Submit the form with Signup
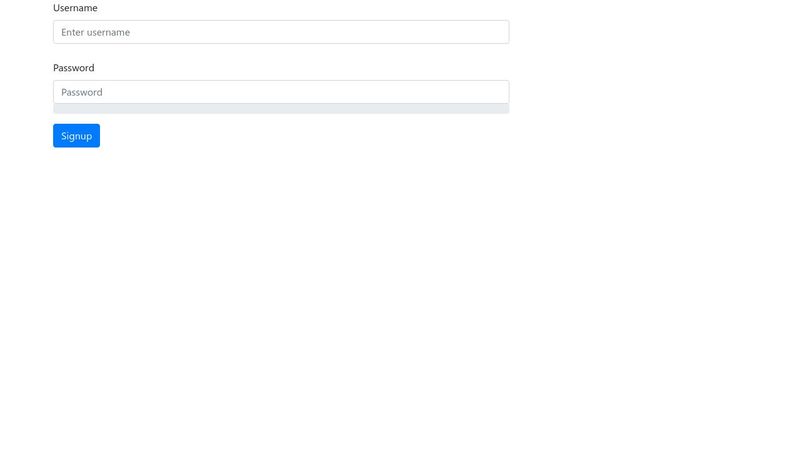The width and height of the screenshot is (800, 450). [x=77, y=136]
